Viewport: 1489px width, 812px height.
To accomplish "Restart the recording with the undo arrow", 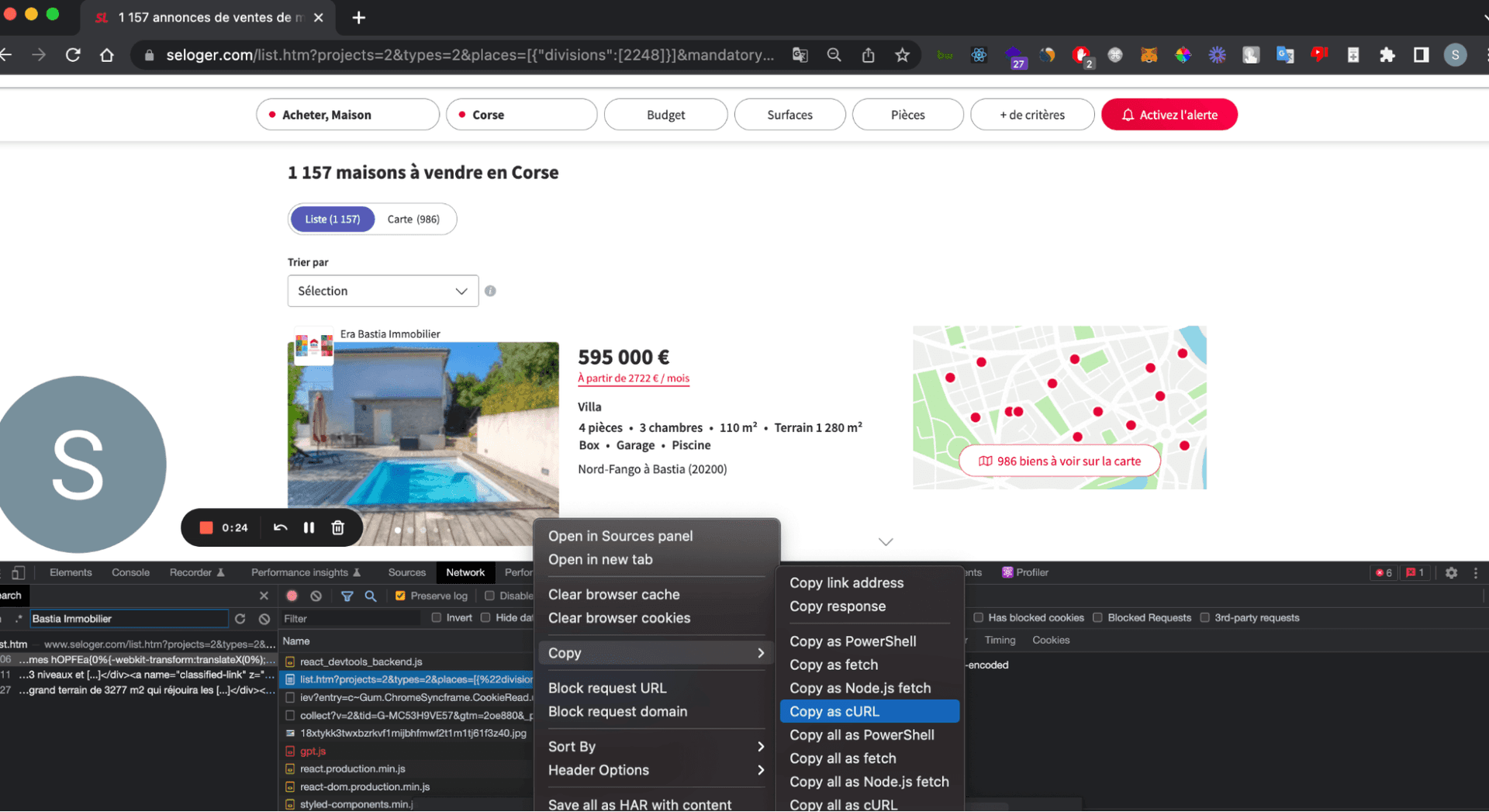I will pyautogui.click(x=281, y=528).
